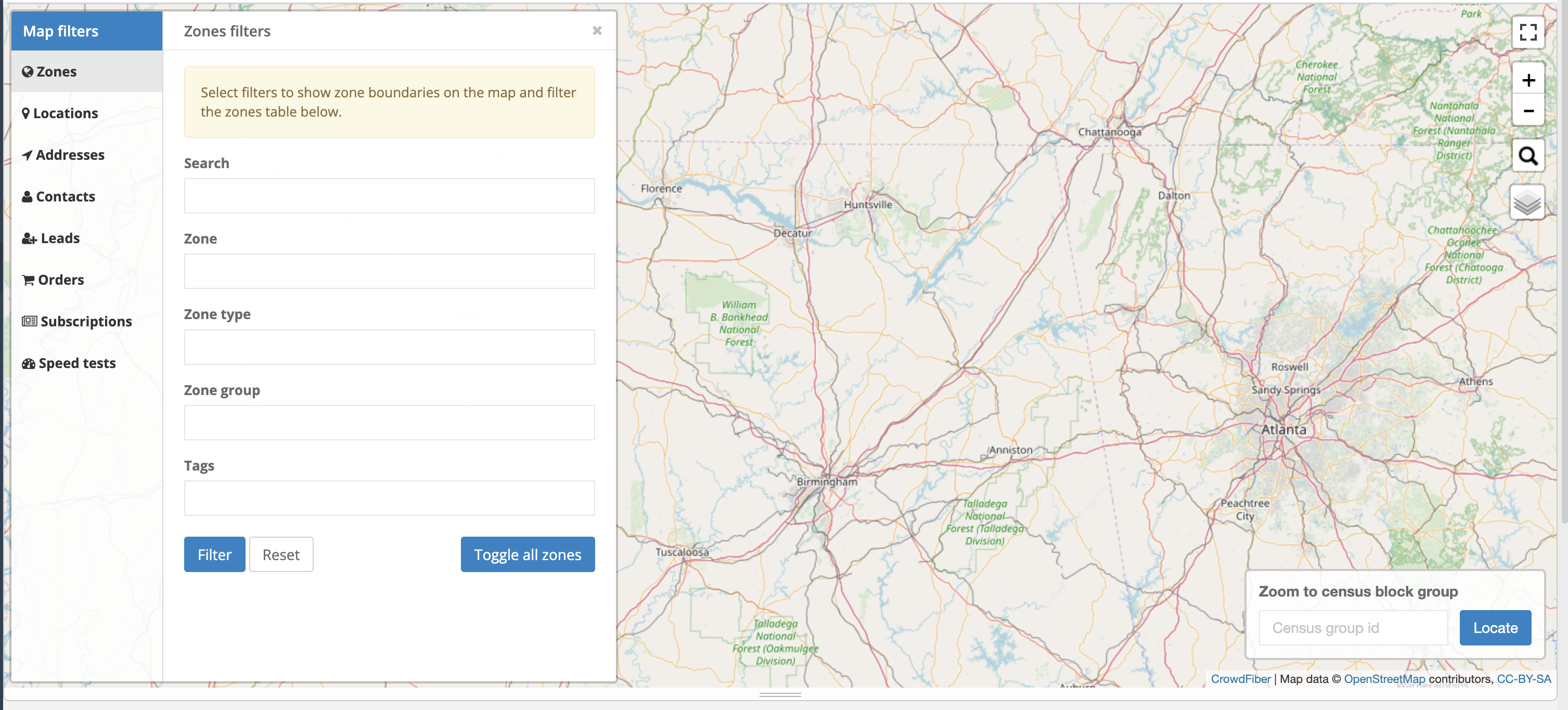
Task: Switch to the Zones tab
Action: 56,71
